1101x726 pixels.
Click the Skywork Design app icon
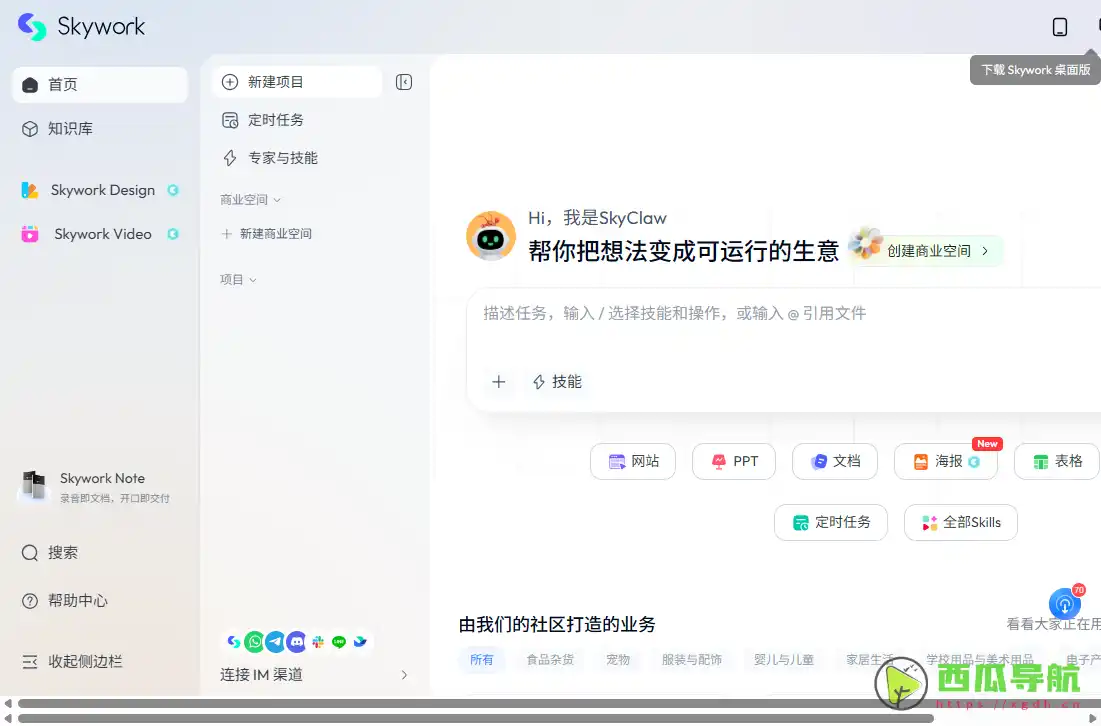(x=29, y=190)
